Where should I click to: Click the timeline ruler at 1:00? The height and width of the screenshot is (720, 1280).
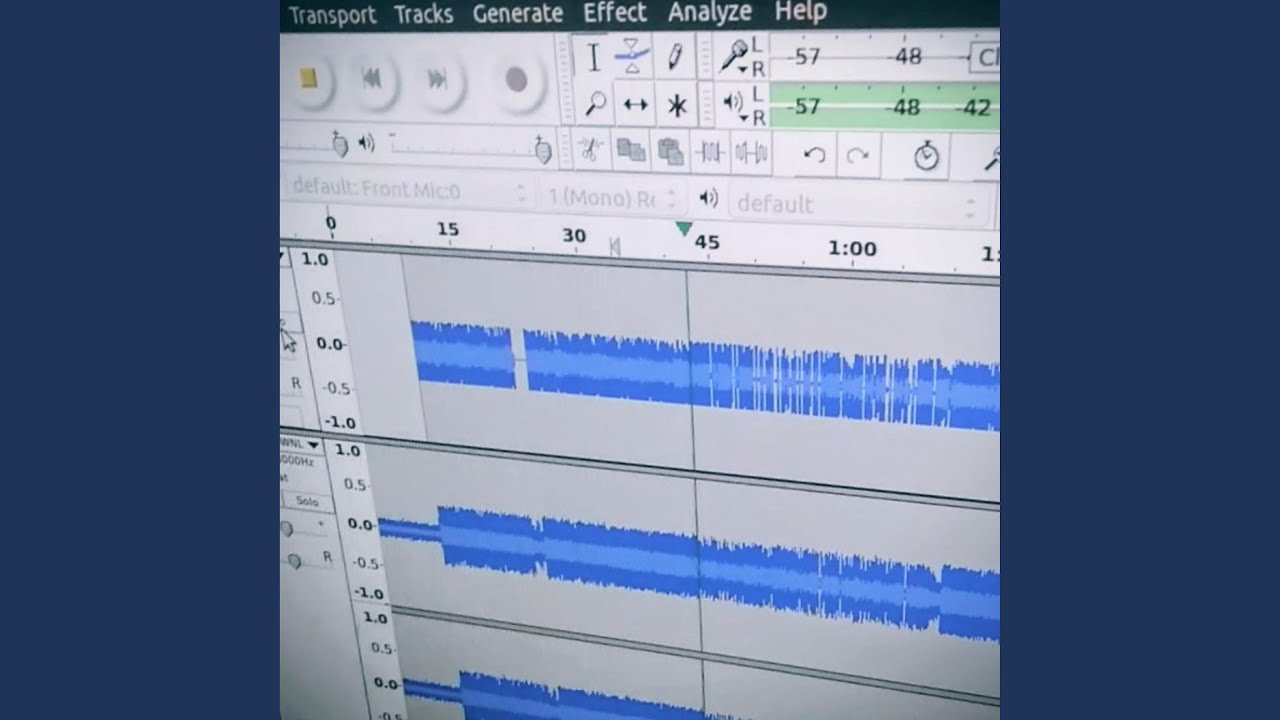point(852,249)
